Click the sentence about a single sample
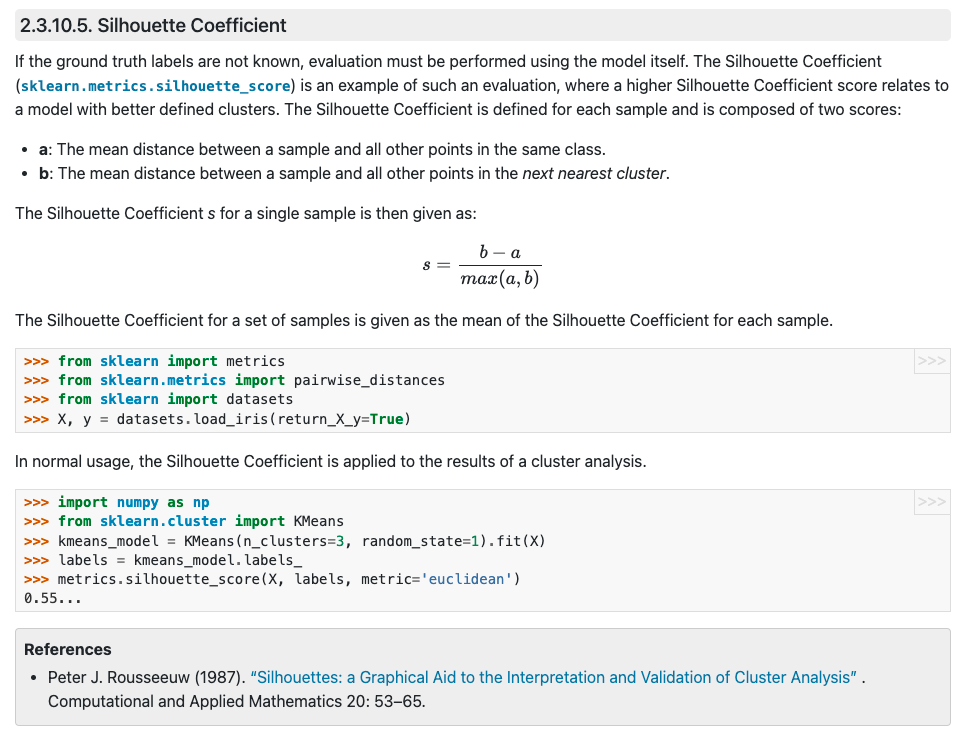Viewport: 961px width, 732px height. [245, 213]
